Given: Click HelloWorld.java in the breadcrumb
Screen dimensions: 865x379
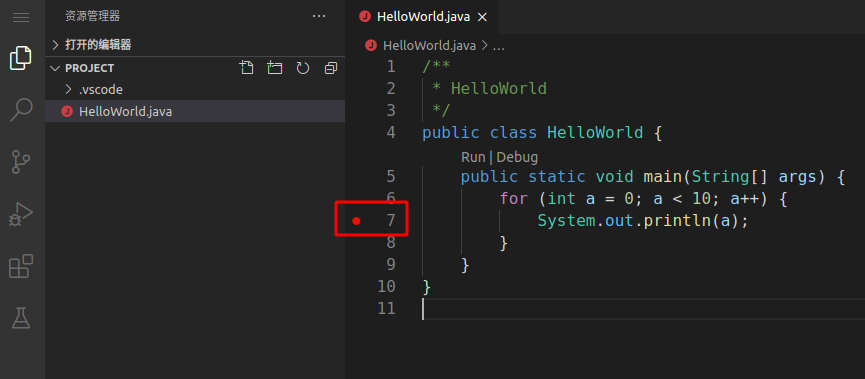Looking at the screenshot, I should pyautogui.click(x=429, y=46).
